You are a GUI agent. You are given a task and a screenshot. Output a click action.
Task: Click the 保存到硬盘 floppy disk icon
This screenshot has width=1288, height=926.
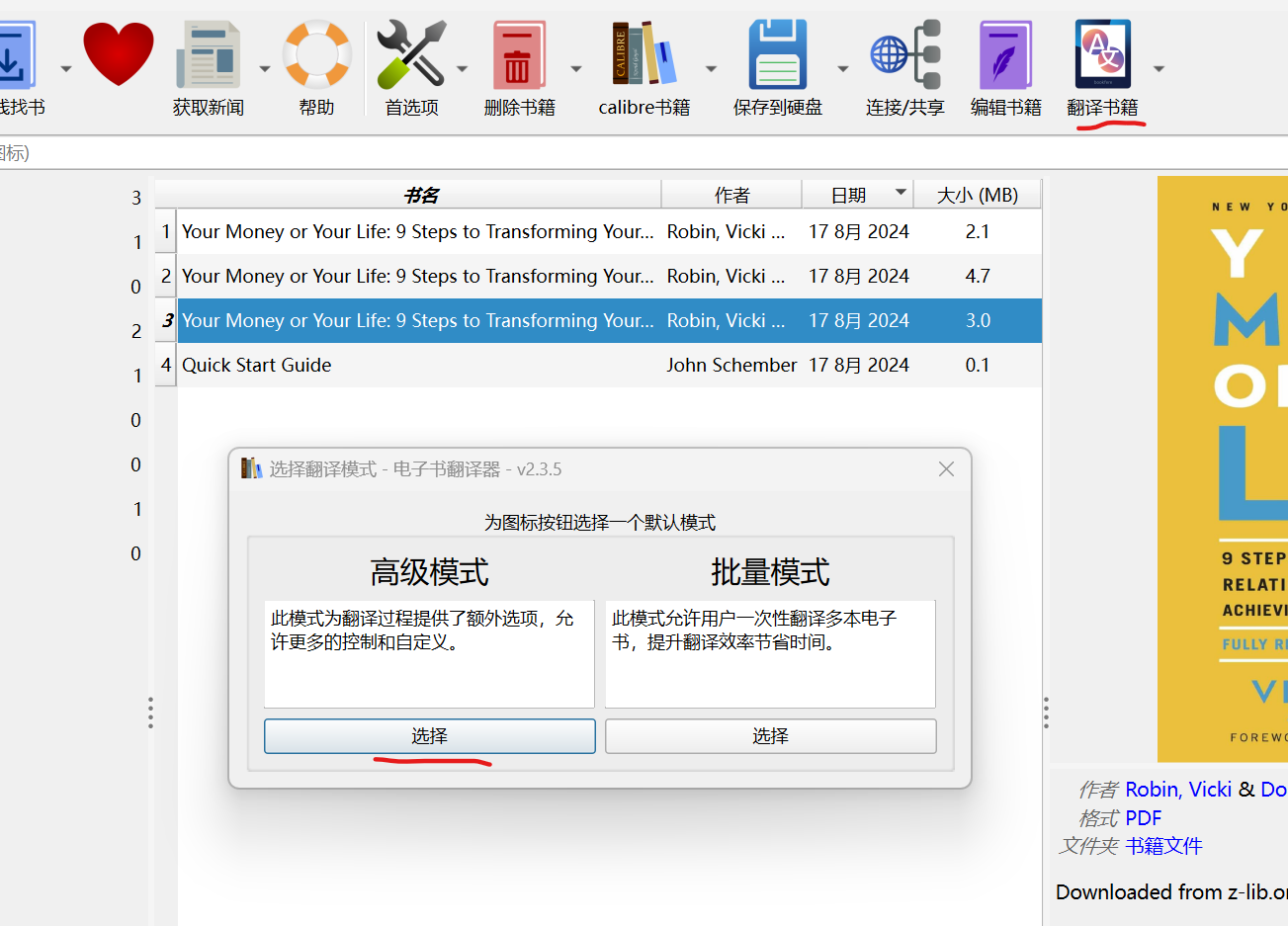[778, 54]
